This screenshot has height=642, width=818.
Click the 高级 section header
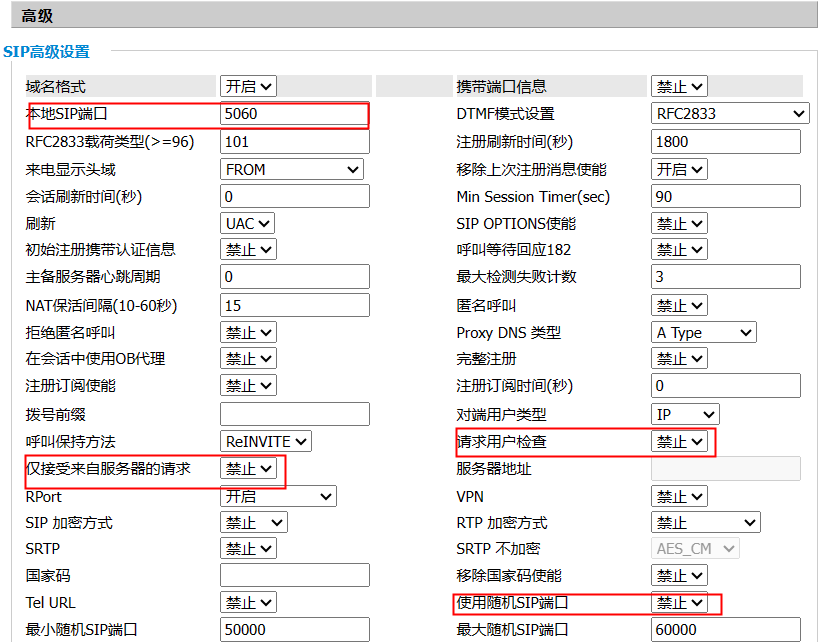(x=38, y=15)
